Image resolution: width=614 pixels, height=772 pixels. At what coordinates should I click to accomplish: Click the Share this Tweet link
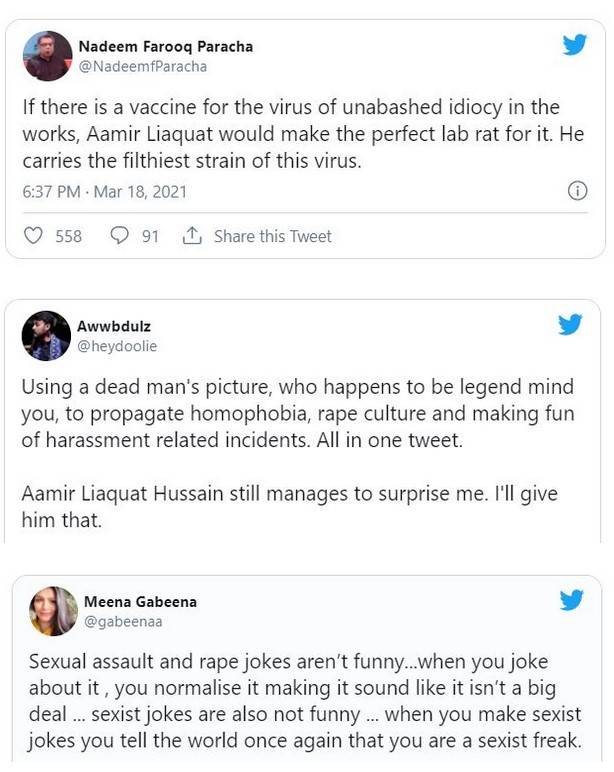[273, 236]
